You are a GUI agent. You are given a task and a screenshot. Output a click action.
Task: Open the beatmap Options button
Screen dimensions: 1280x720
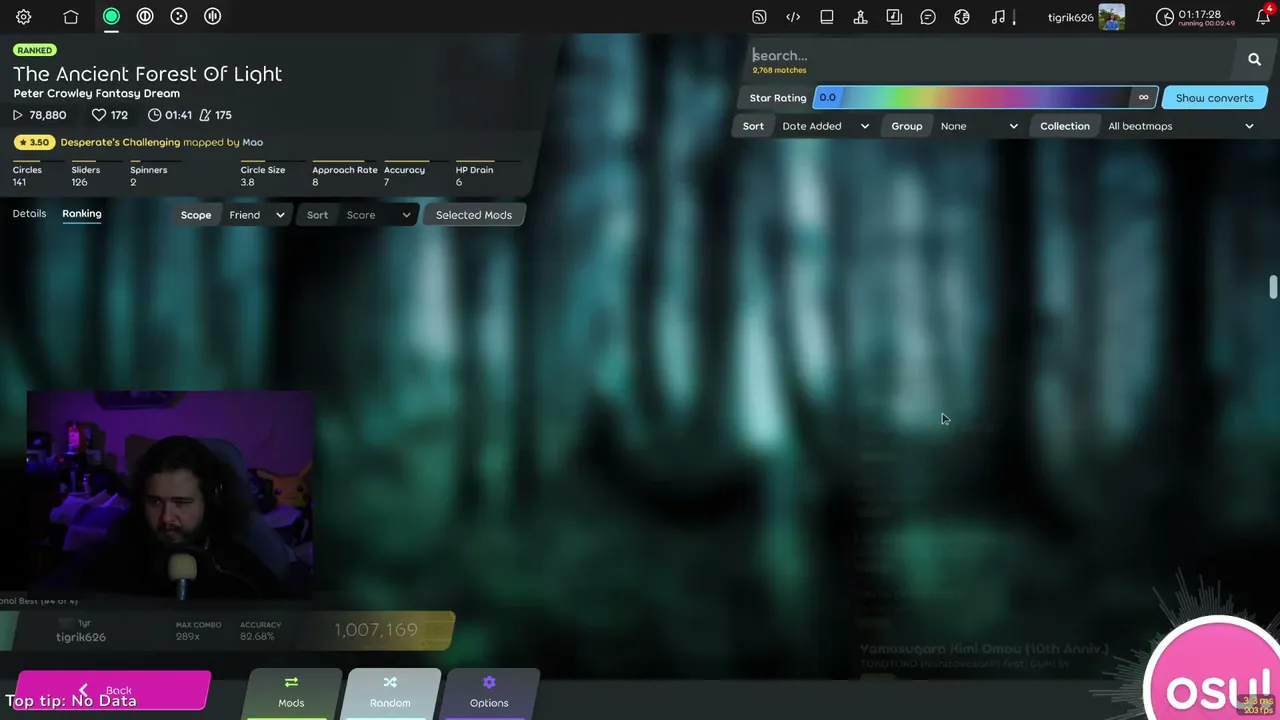(x=489, y=692)
